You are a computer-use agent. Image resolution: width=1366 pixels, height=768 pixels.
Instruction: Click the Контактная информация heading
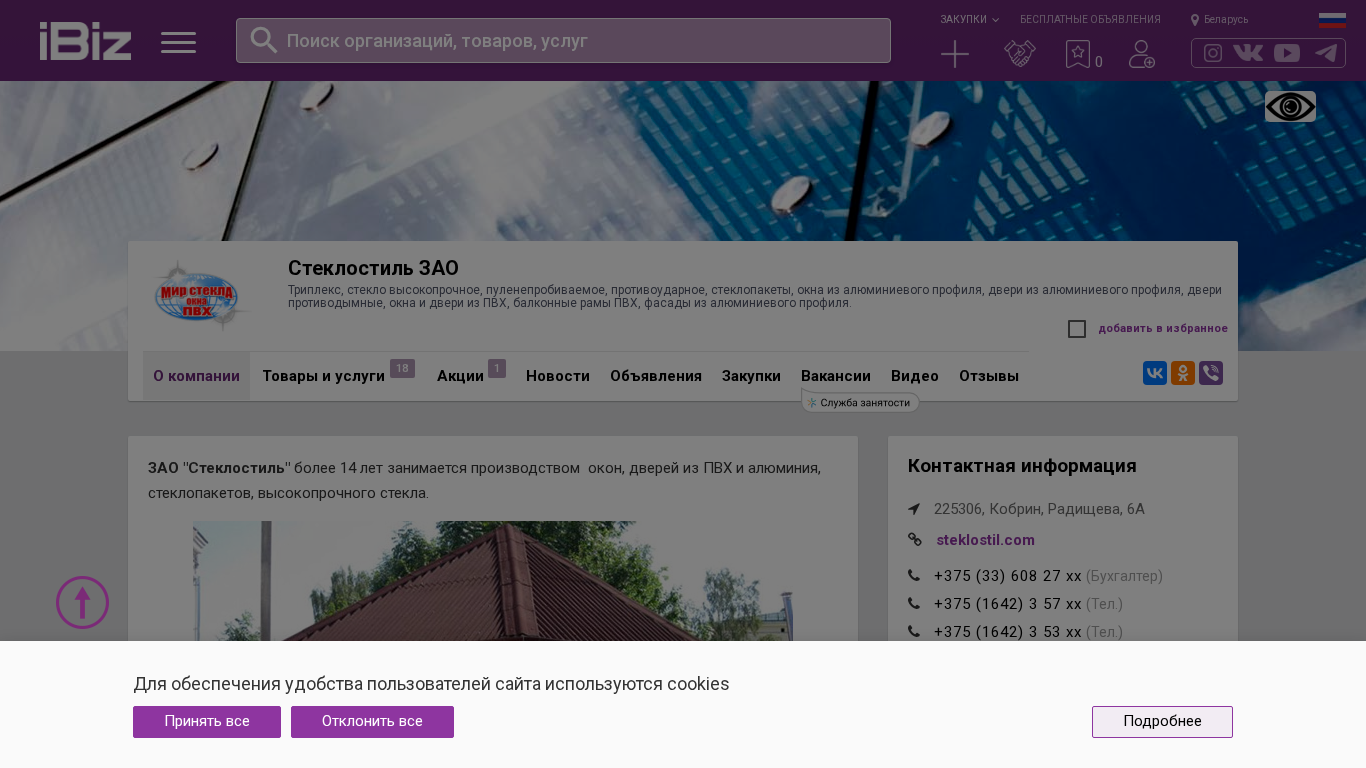(1022, 466)
